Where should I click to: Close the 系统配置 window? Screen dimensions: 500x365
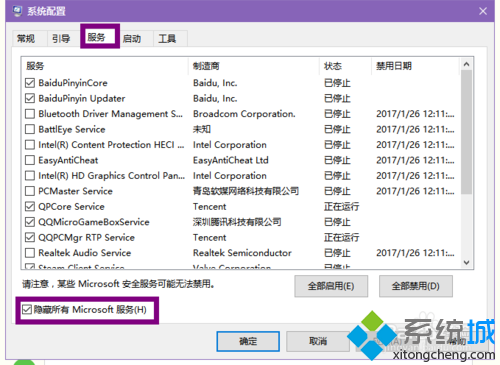click(483, 11)
